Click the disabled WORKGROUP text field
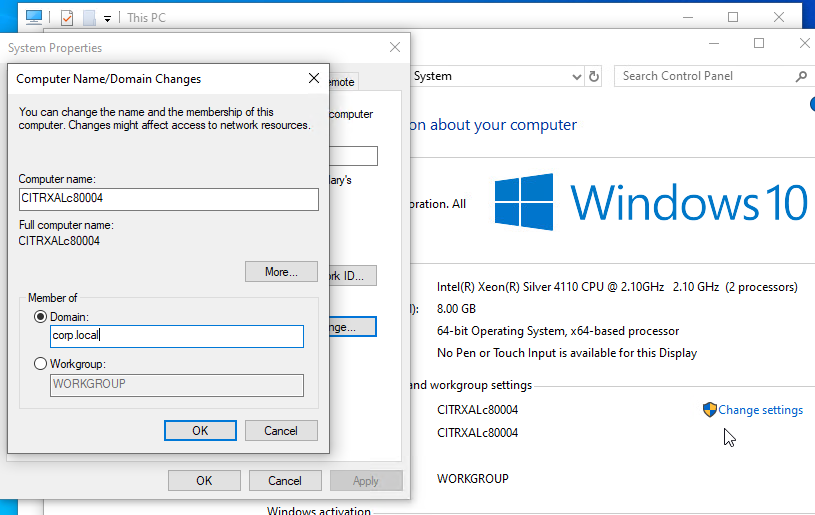 (x=177, y=385)
